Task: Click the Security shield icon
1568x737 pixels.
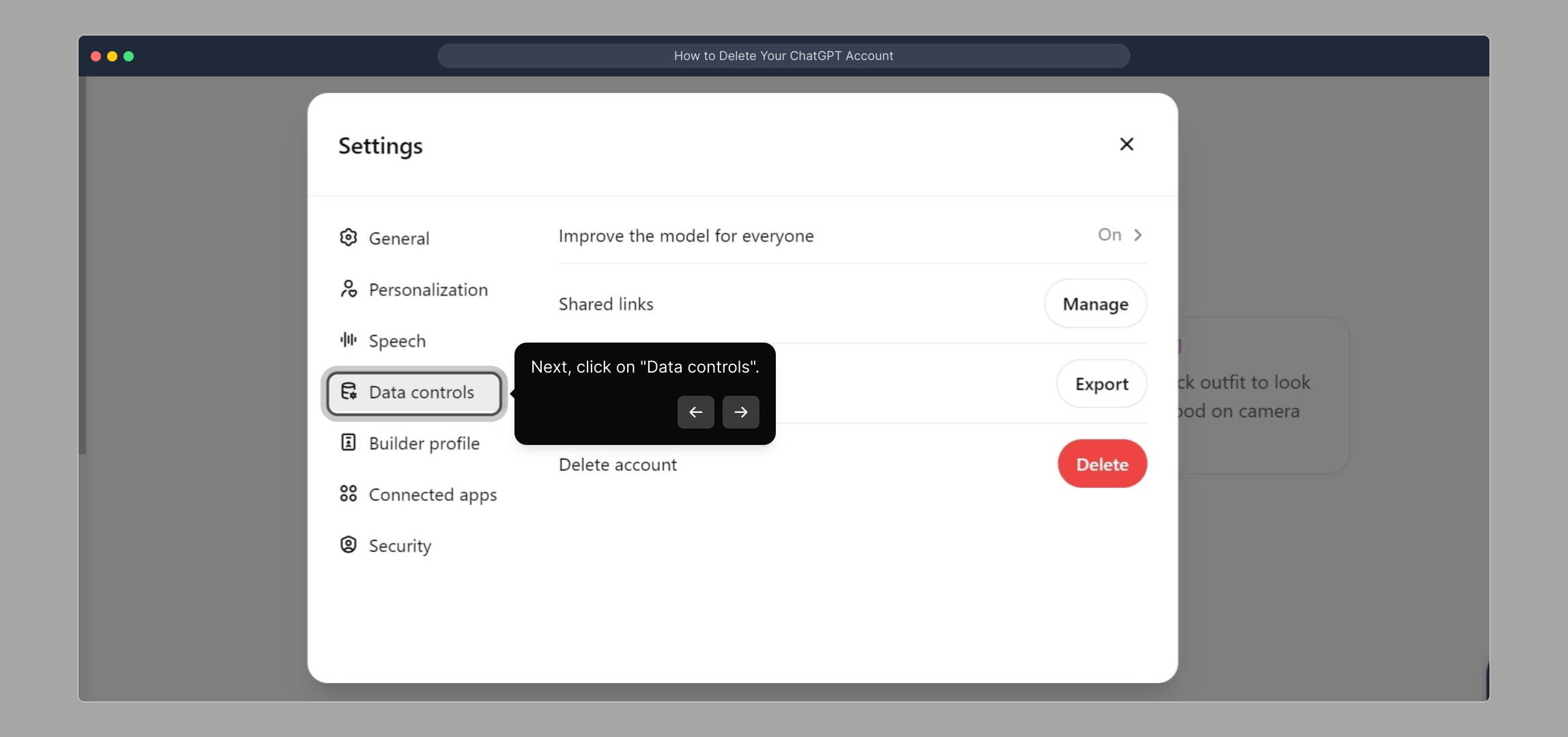Action: [349, 545]
